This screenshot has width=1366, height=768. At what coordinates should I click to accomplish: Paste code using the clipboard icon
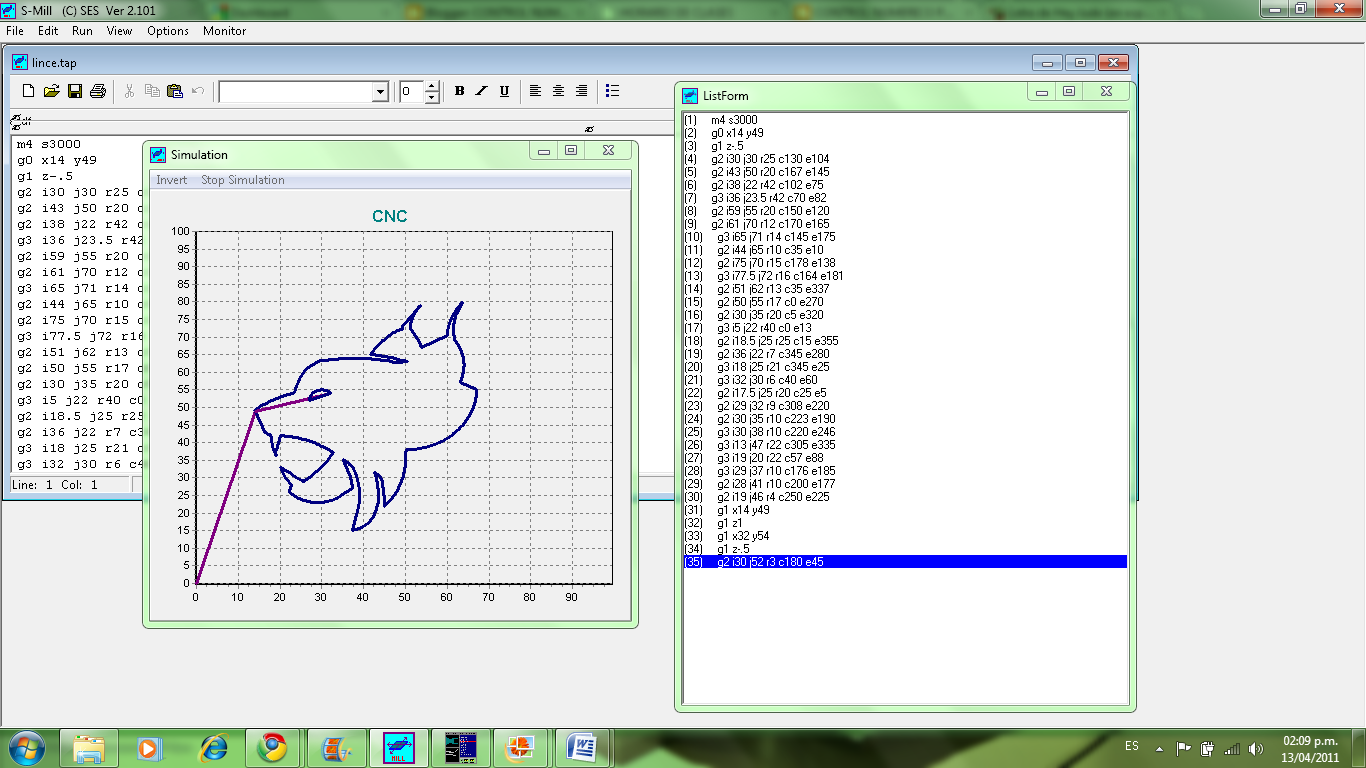click(174, 91)
